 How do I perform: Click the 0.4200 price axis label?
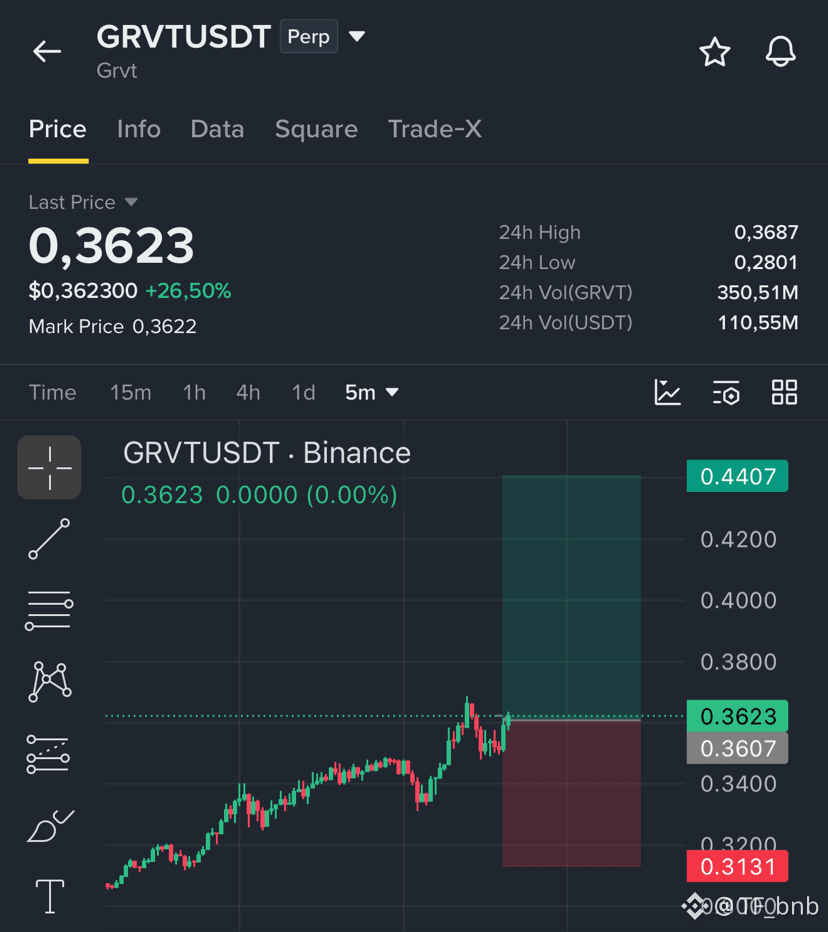click(738, 540)
